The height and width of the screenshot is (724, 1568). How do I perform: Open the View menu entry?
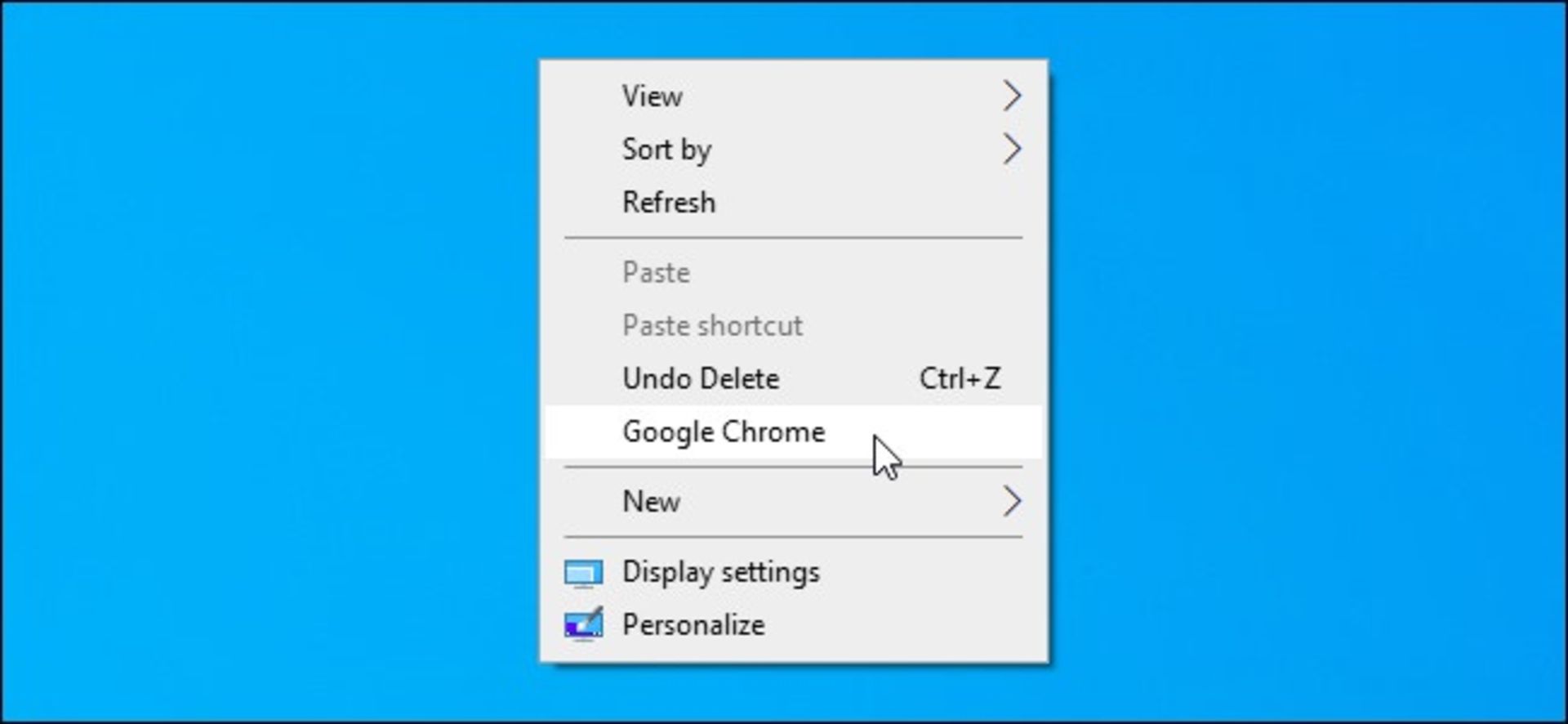tap(793, 96)
